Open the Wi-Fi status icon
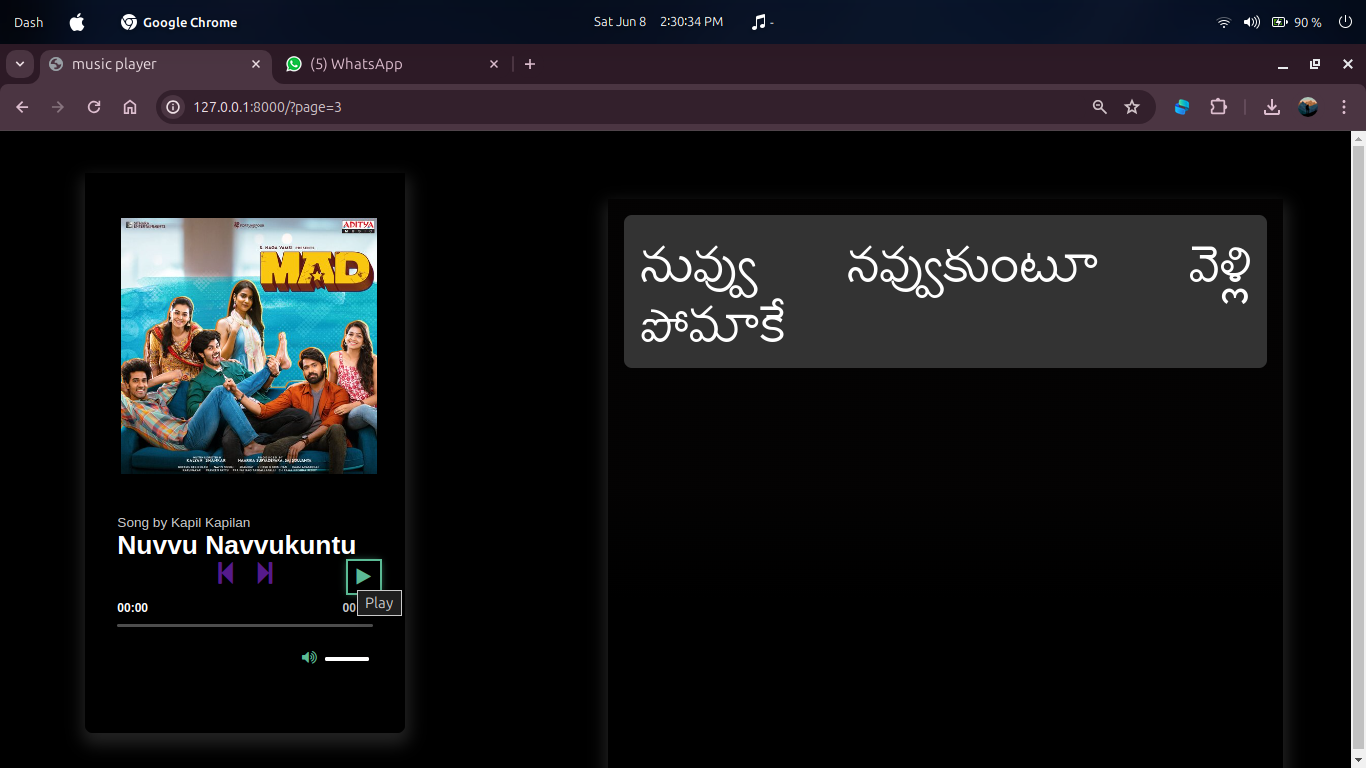The height and width of the screenshot is (768, 1366). click(1224, 22)
